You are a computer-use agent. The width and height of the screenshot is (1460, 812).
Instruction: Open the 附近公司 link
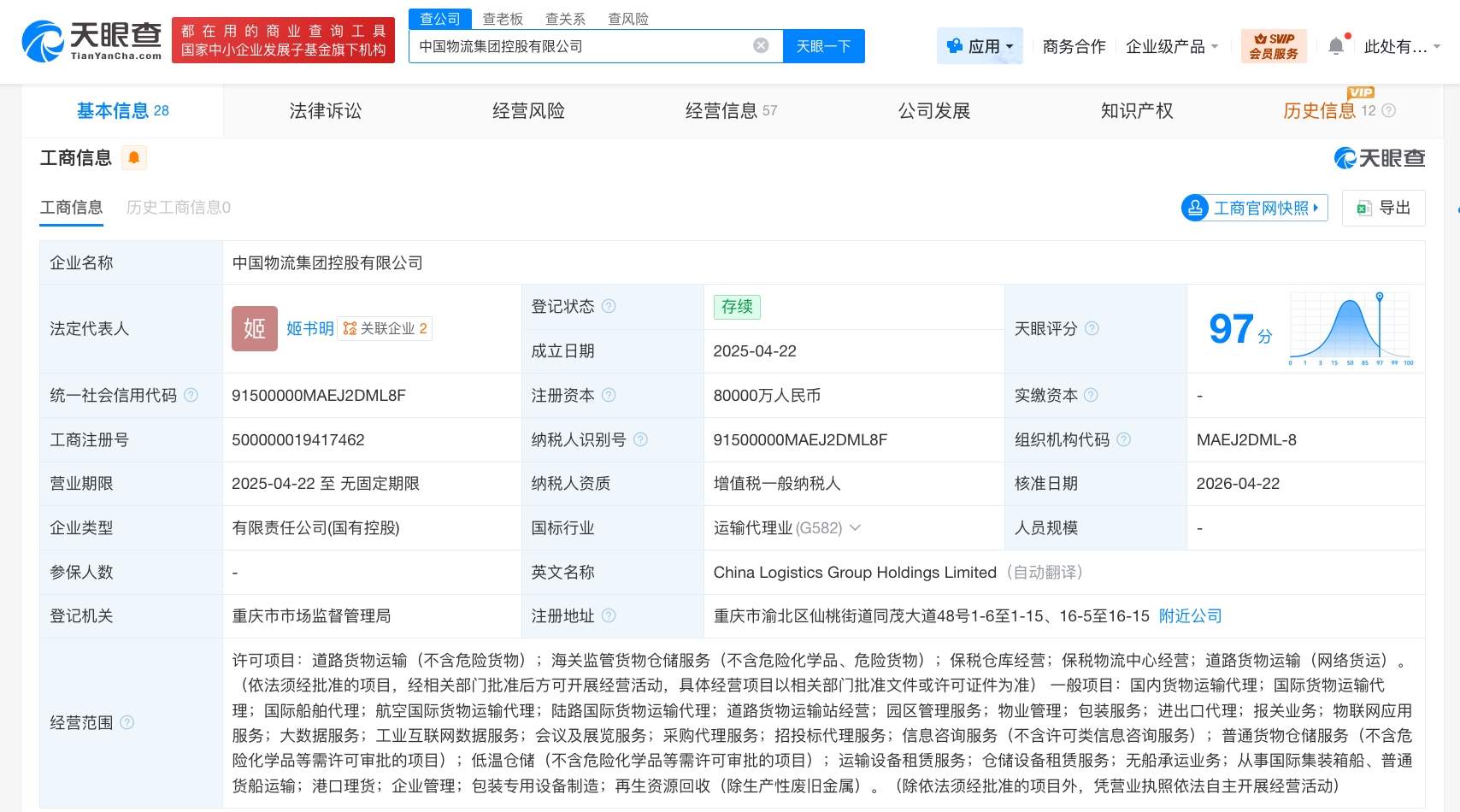(x=1190, y=616)
